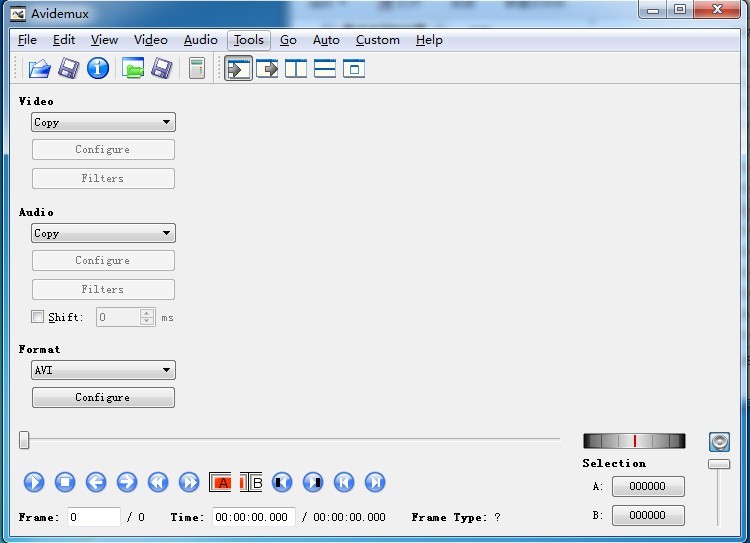The width and height of the screenshot is (750, 543).
Task: Click the Frame number input field
Action: pyautogui.click(x=93, y=517)
